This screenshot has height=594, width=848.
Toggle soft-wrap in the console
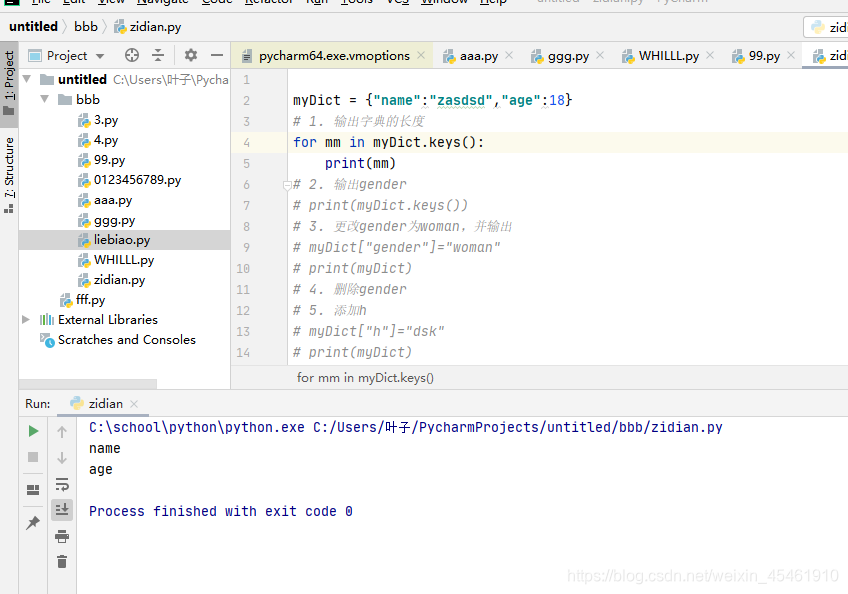pos(62,484)
